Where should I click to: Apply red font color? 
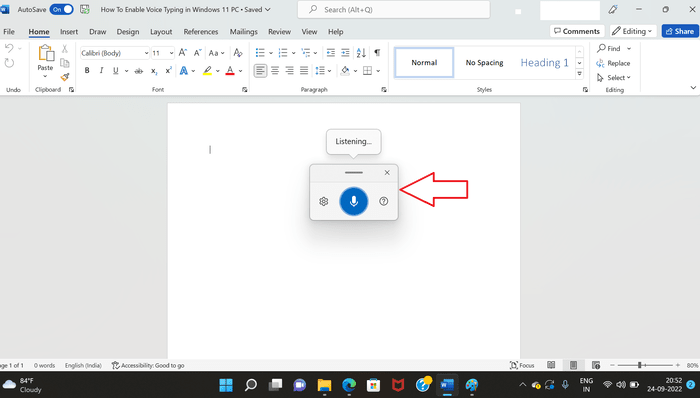230,70
